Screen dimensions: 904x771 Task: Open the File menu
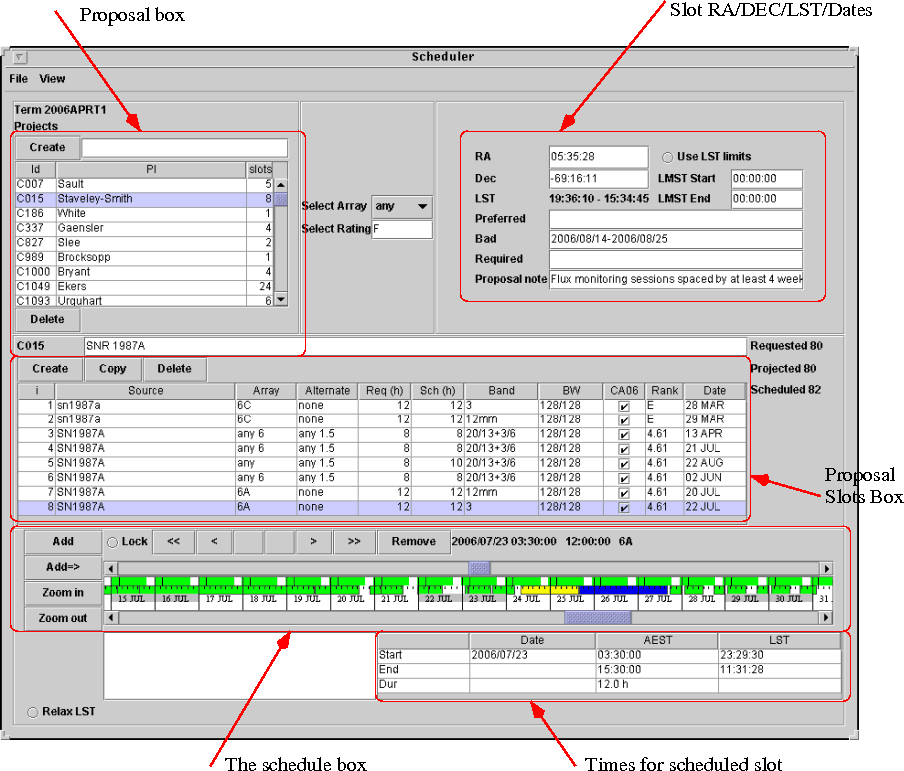click(x=19, y=79)
